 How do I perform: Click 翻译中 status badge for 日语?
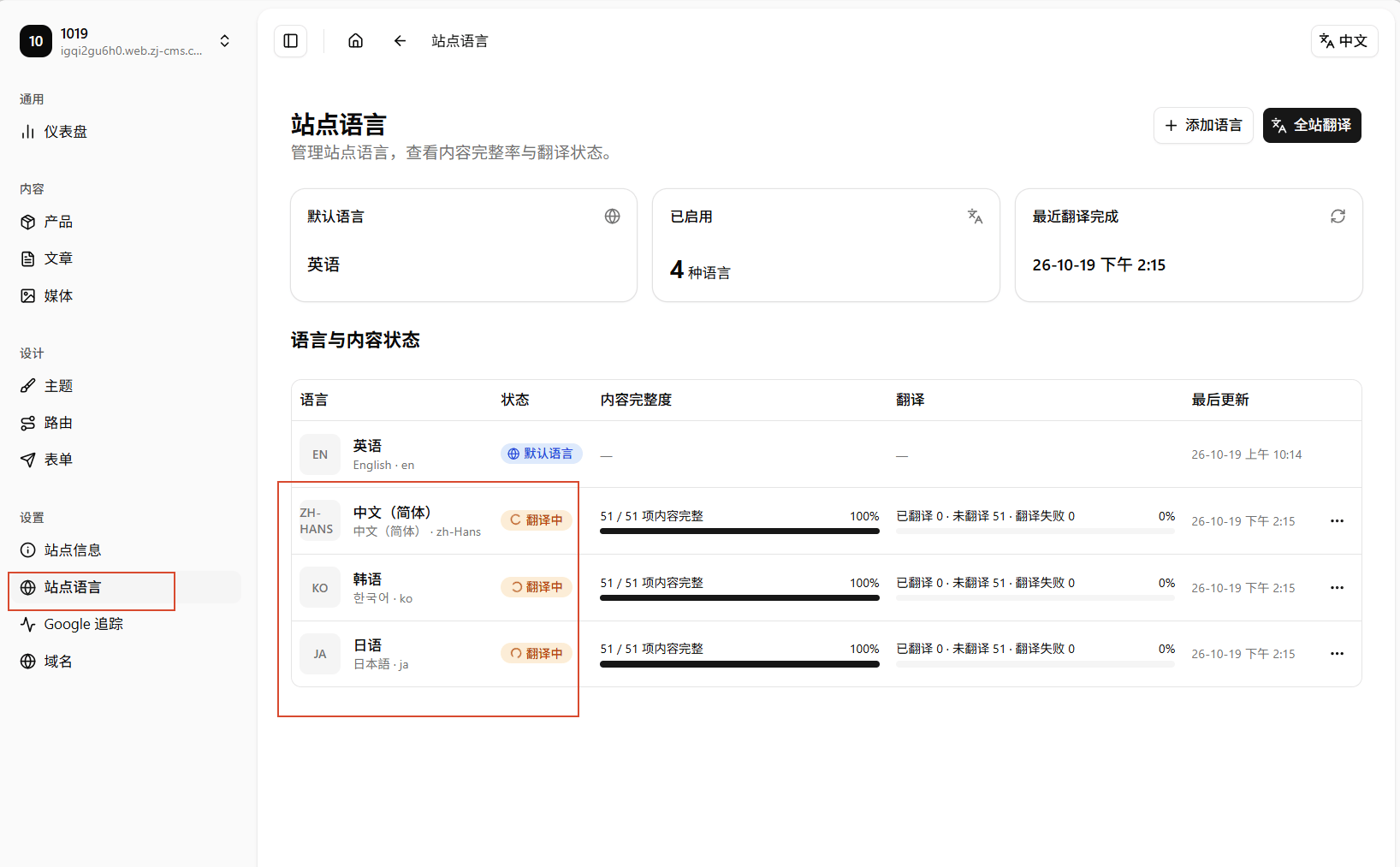coord(537,653)
